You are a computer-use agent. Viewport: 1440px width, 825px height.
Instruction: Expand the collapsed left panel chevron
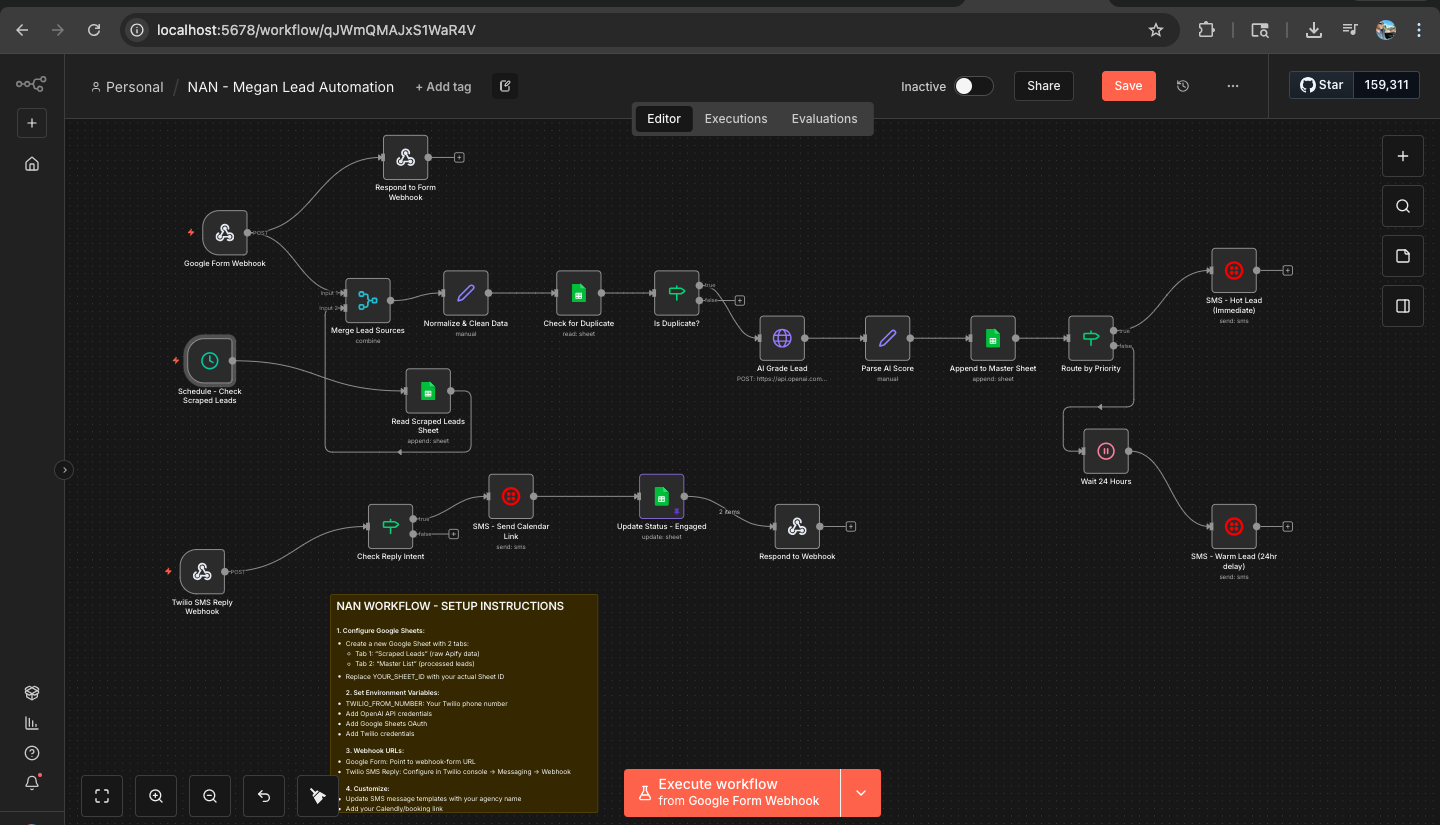64,469
